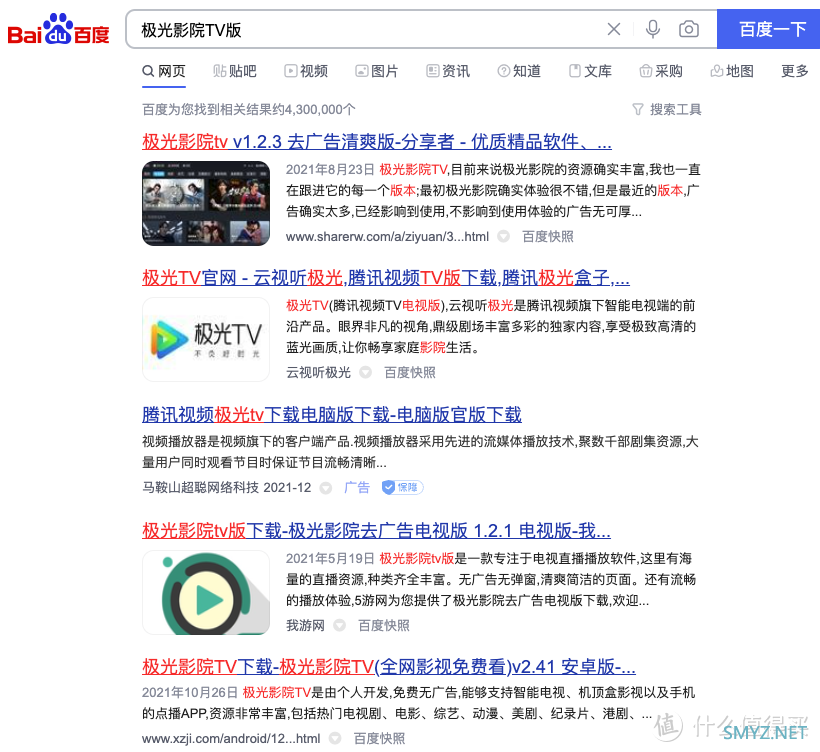Focus the search input field 极光影院TV版
820x752 pixels.
(366, 29)
